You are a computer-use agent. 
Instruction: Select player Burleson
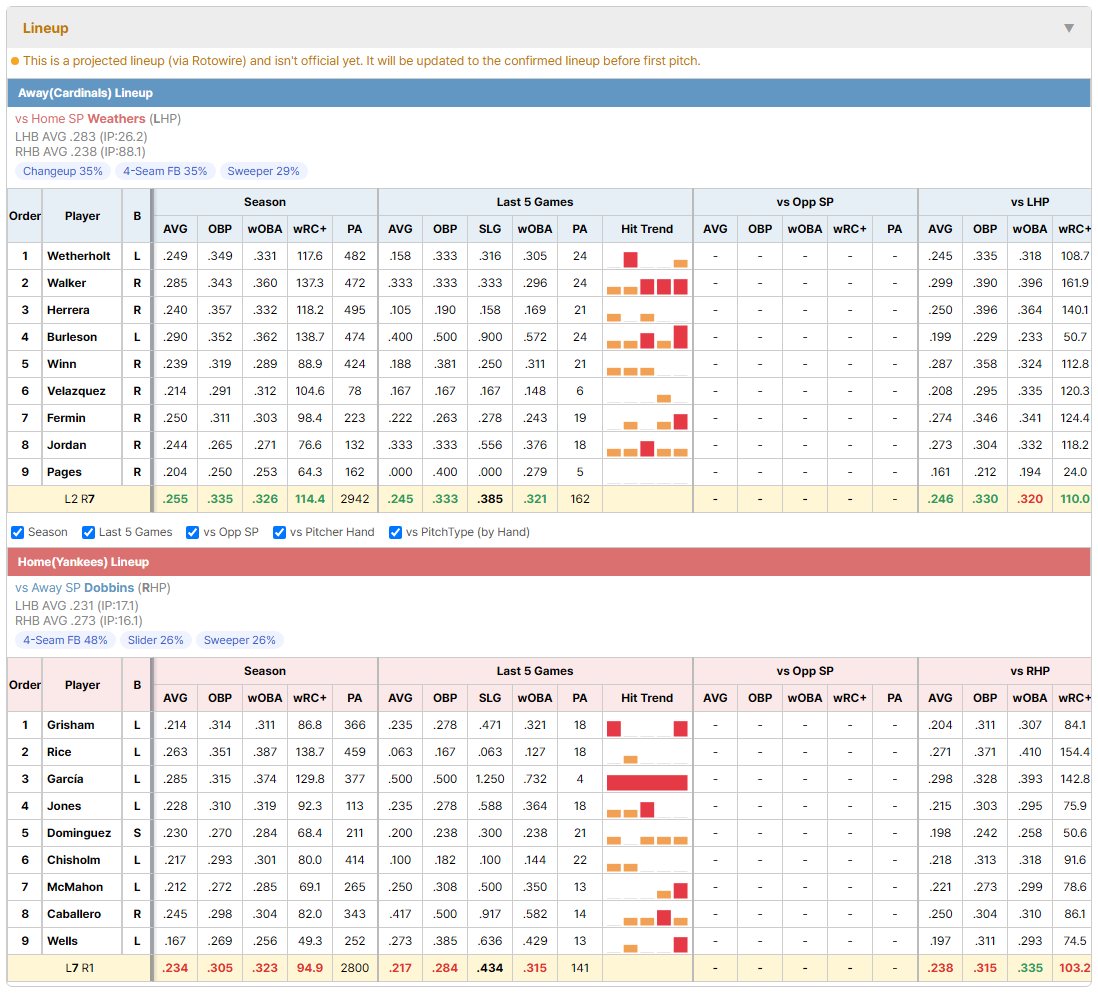[71, 338]
